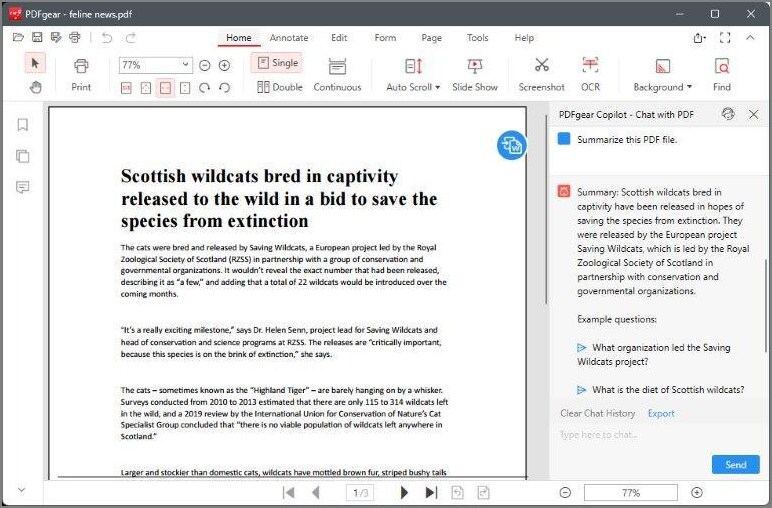Image resolution: width=772 pixels, height=508 pixels.
Task: Send the chat message
Action: tap(736, 465)
